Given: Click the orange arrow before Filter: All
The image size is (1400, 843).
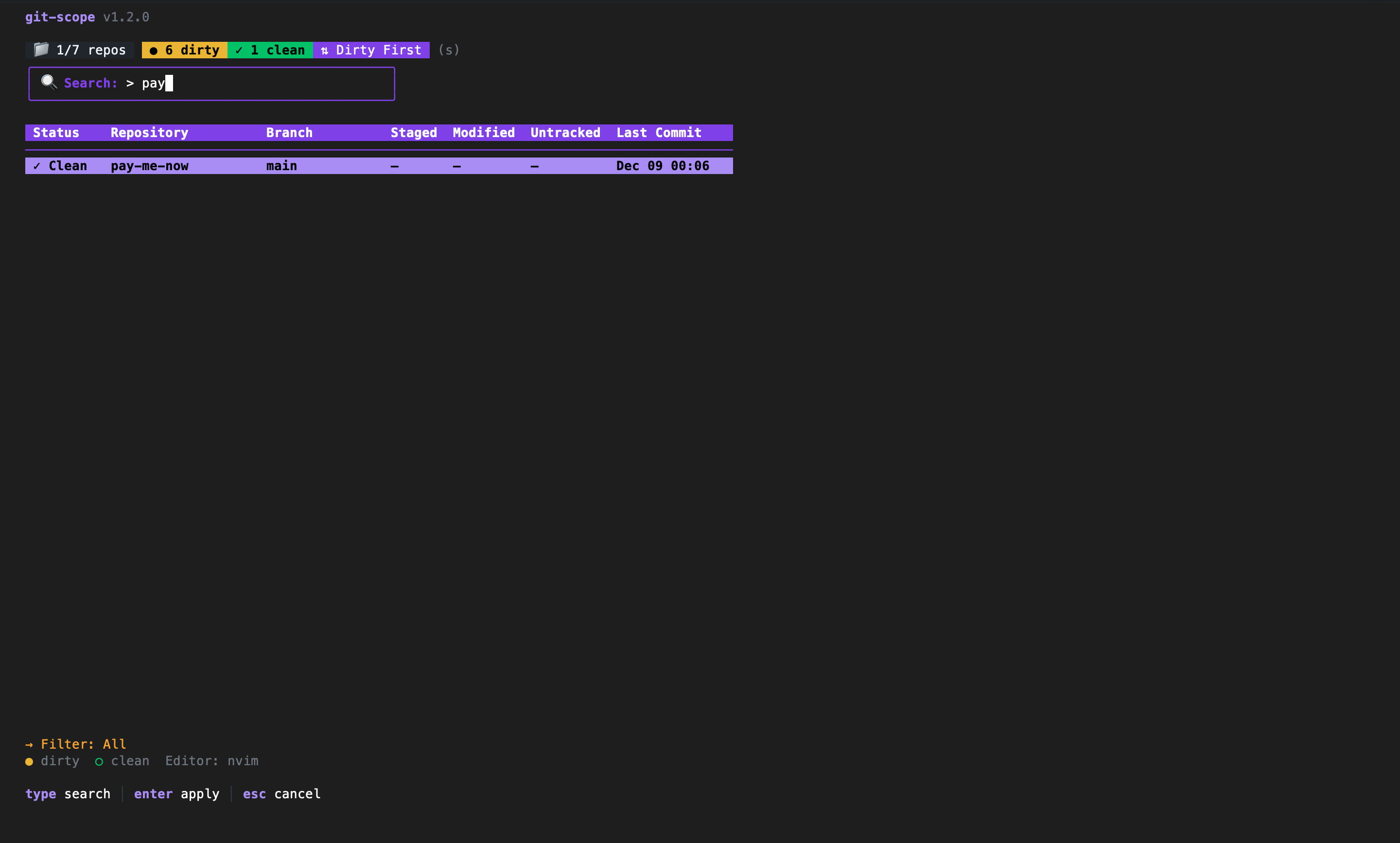Looking at the screenshot, I should (29, 744).
